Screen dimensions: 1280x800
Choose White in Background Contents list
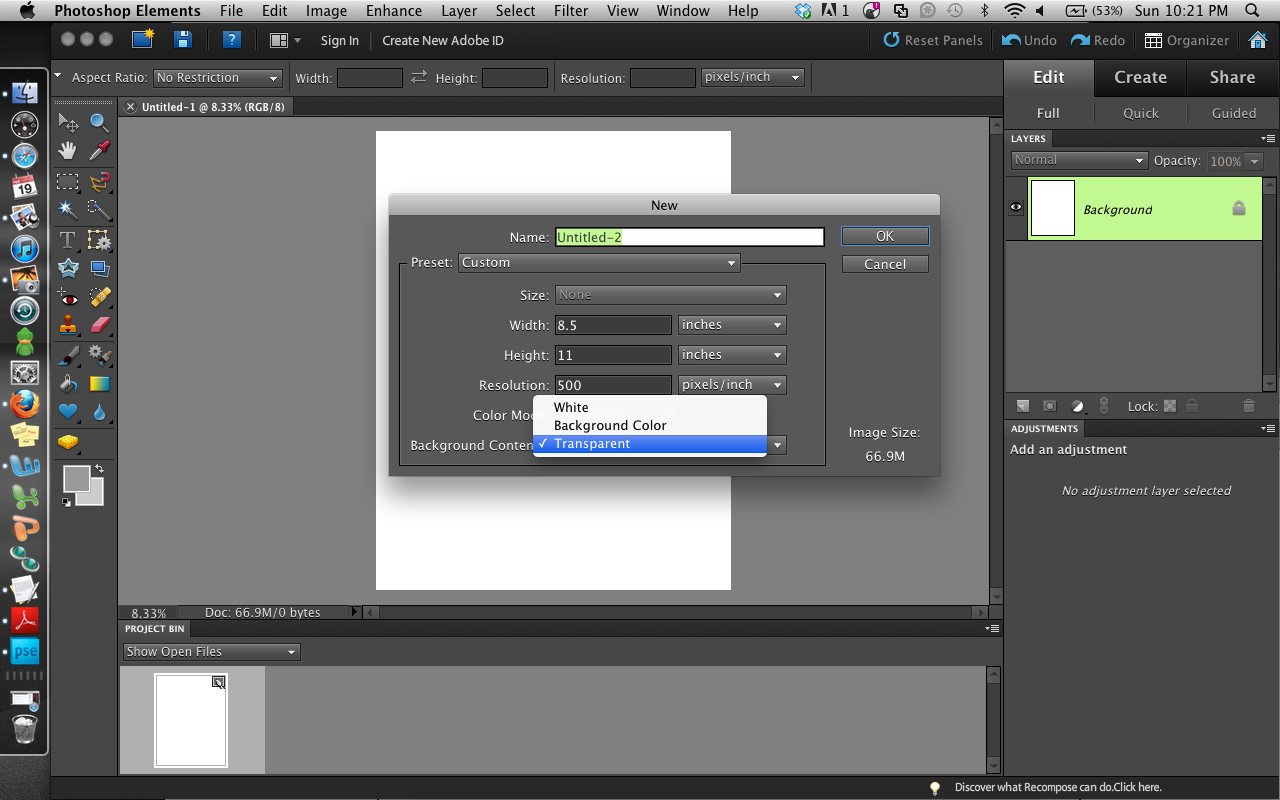[650, 407]
